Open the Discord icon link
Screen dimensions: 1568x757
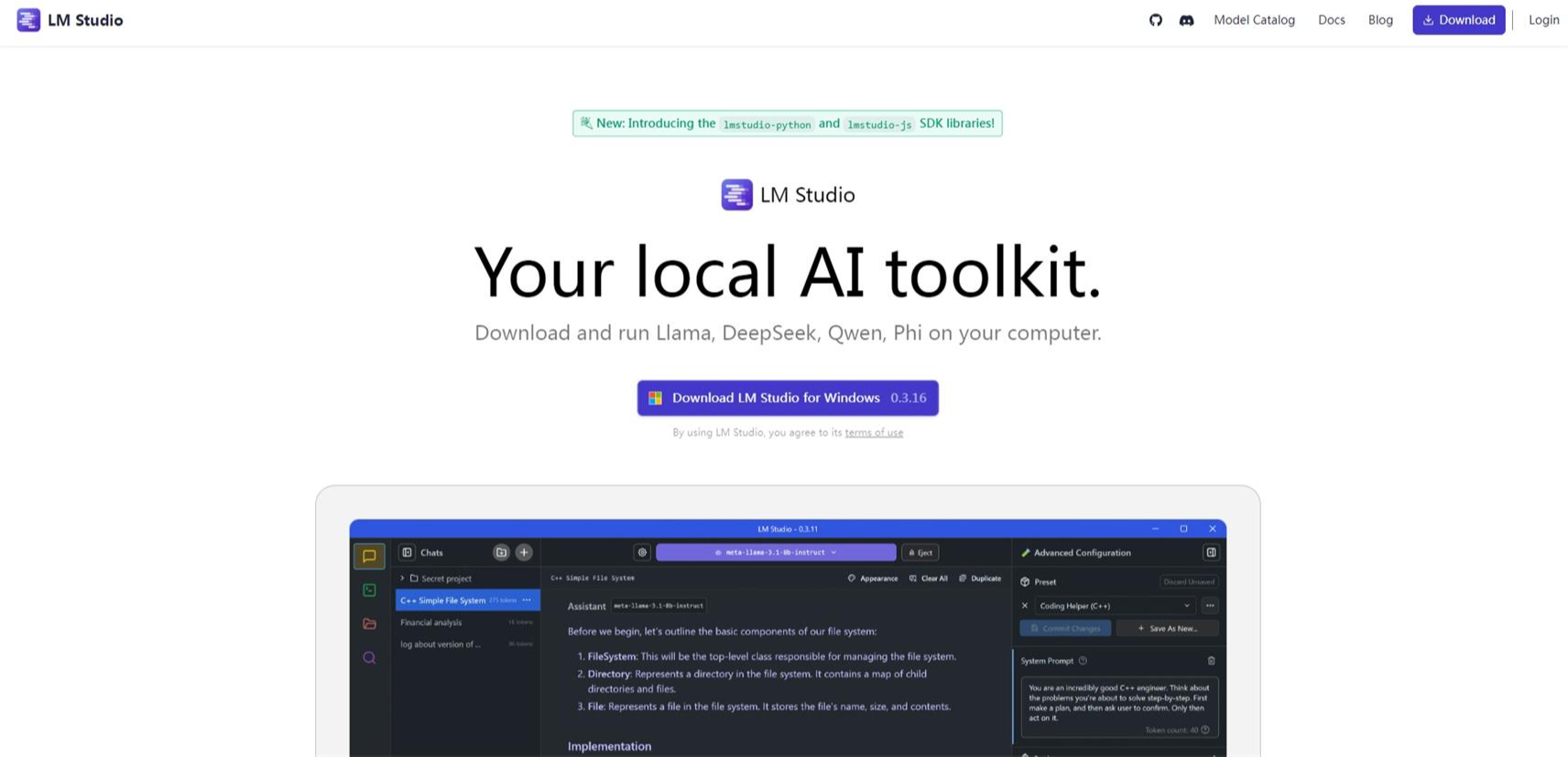pos(1186,20)
